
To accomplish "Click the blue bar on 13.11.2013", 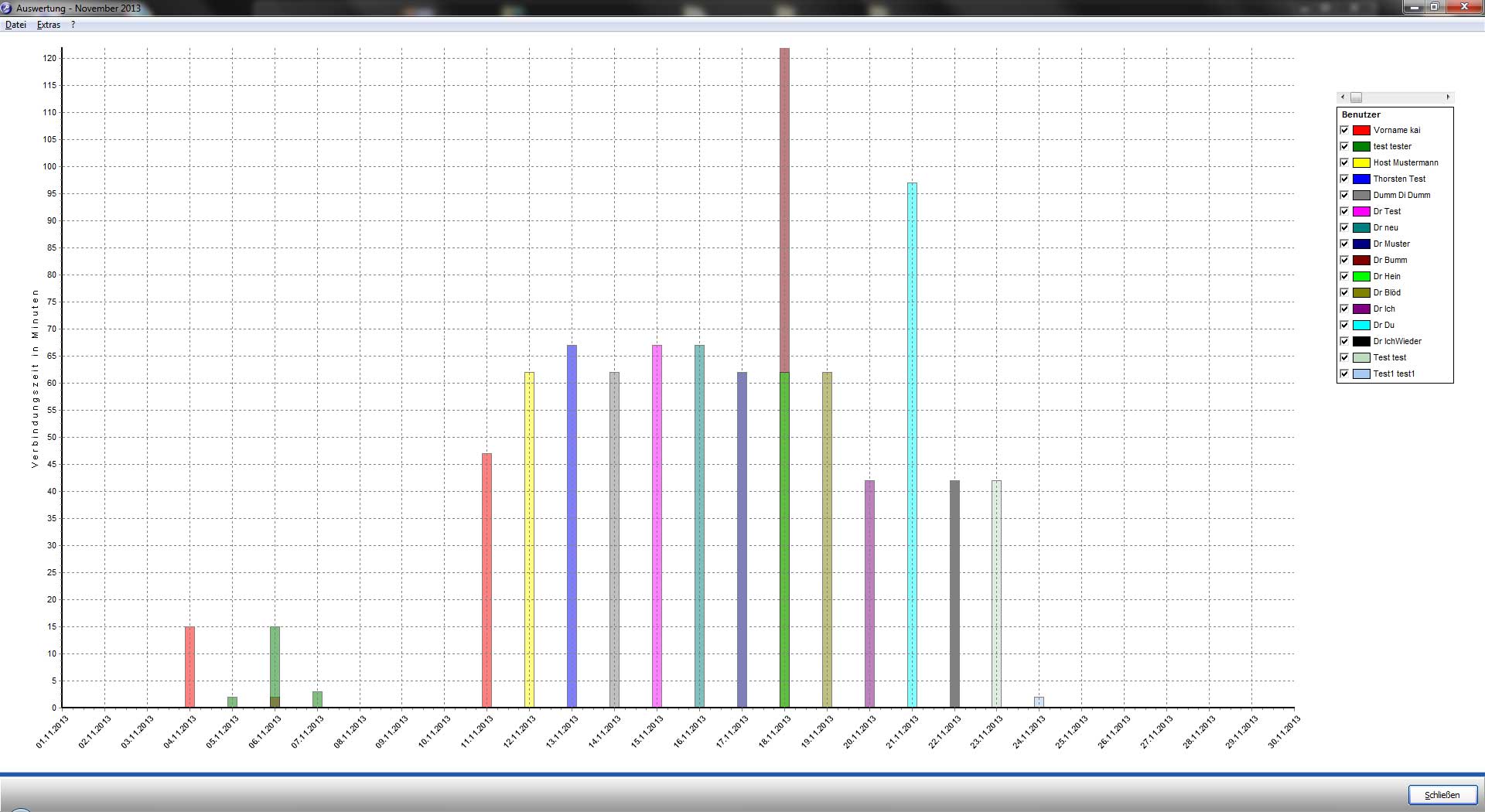I will click(x=572, y=527).
